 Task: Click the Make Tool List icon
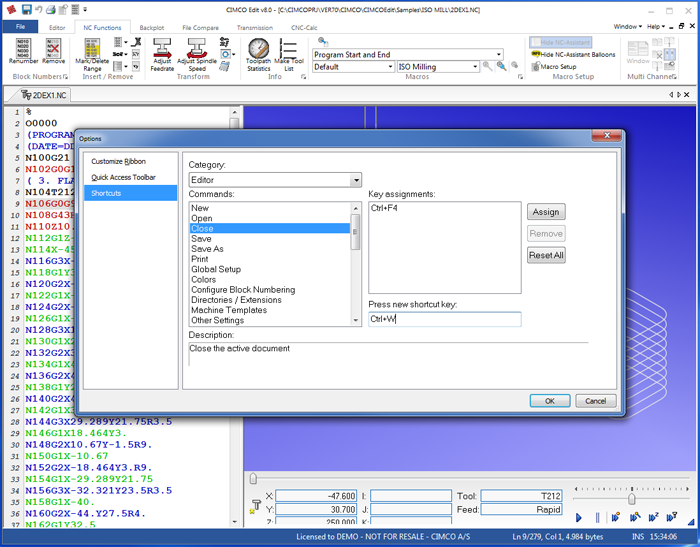[x=288, y=48]
